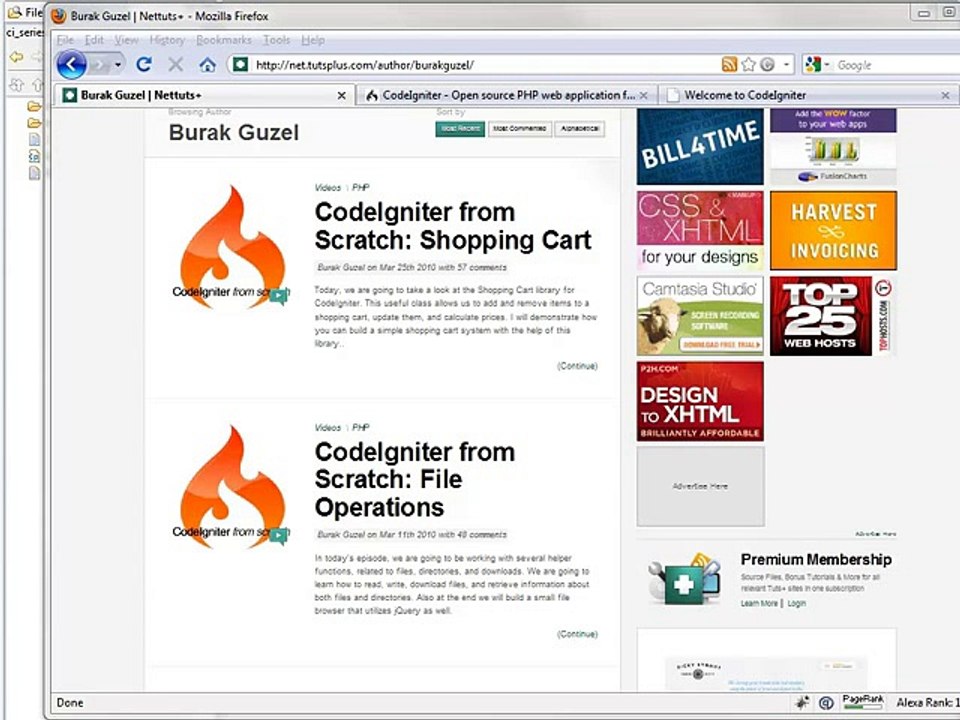Open the Videos category on File Operations post
This screenshot has width=960, height=720.
[x=328, y=427]
